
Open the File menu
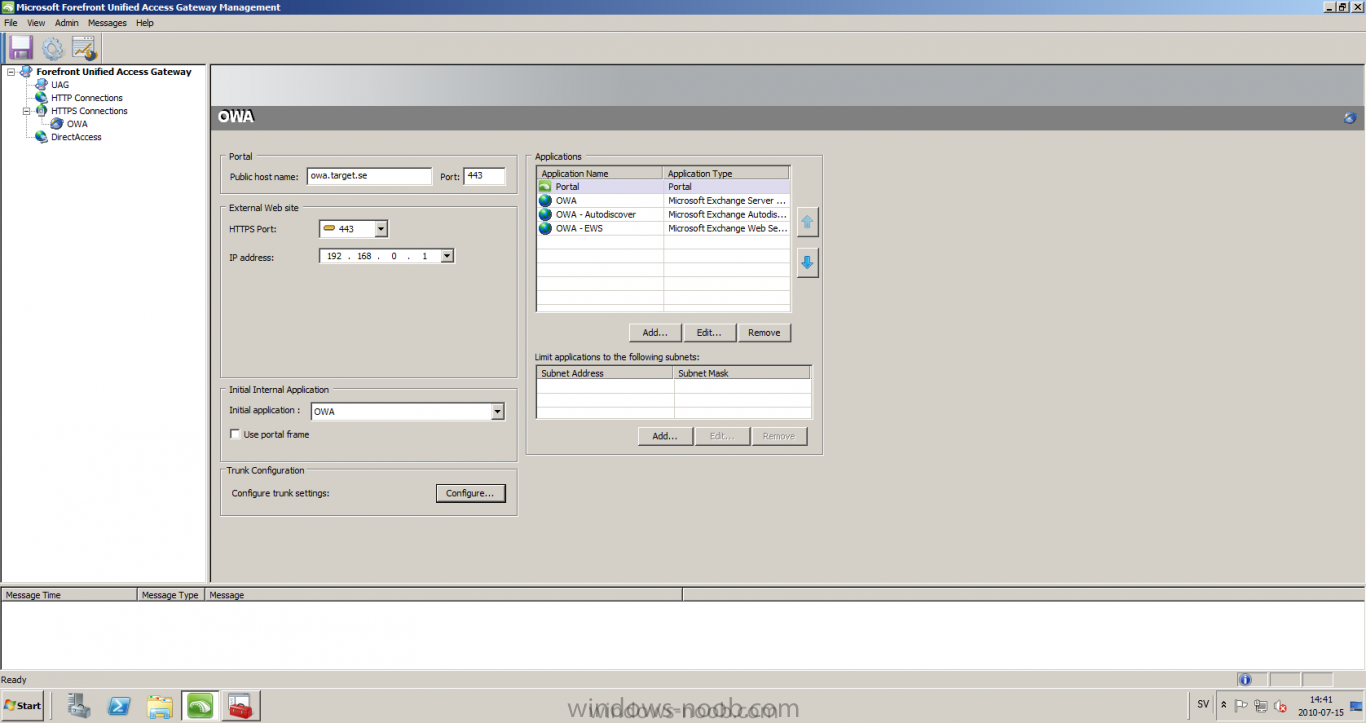[11, 23]
